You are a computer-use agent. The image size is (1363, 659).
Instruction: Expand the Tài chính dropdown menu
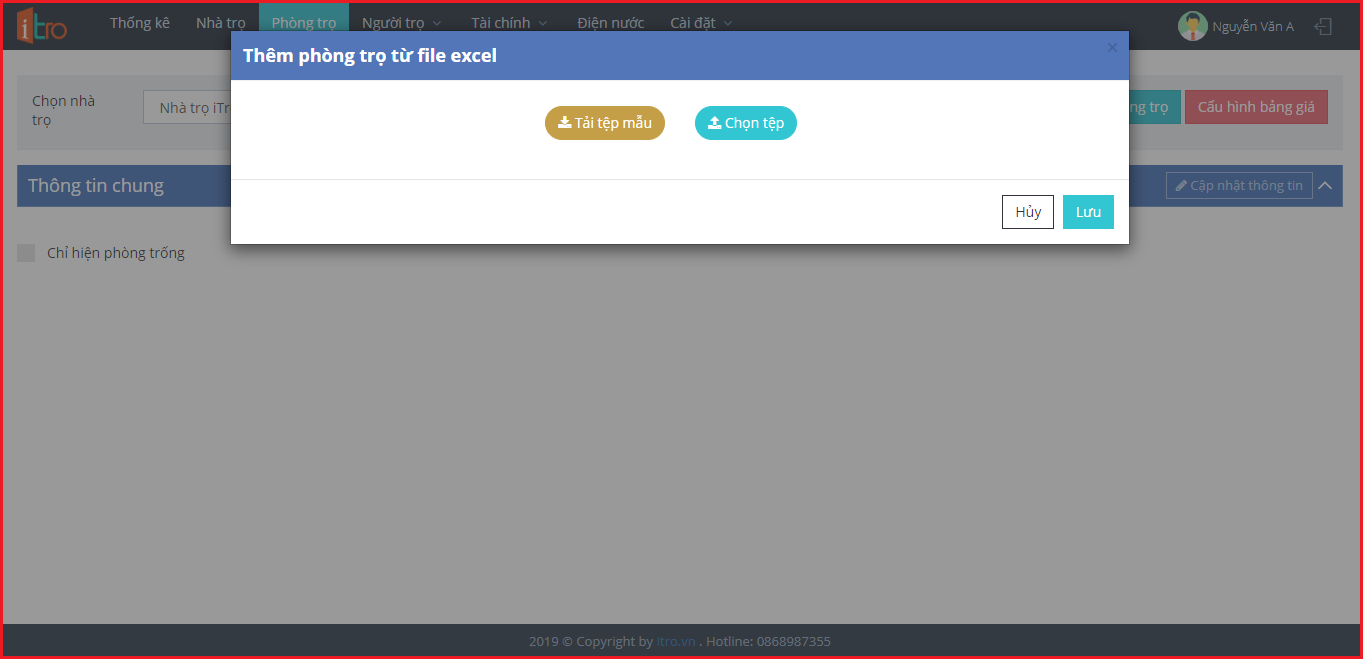tap(509, 23)
